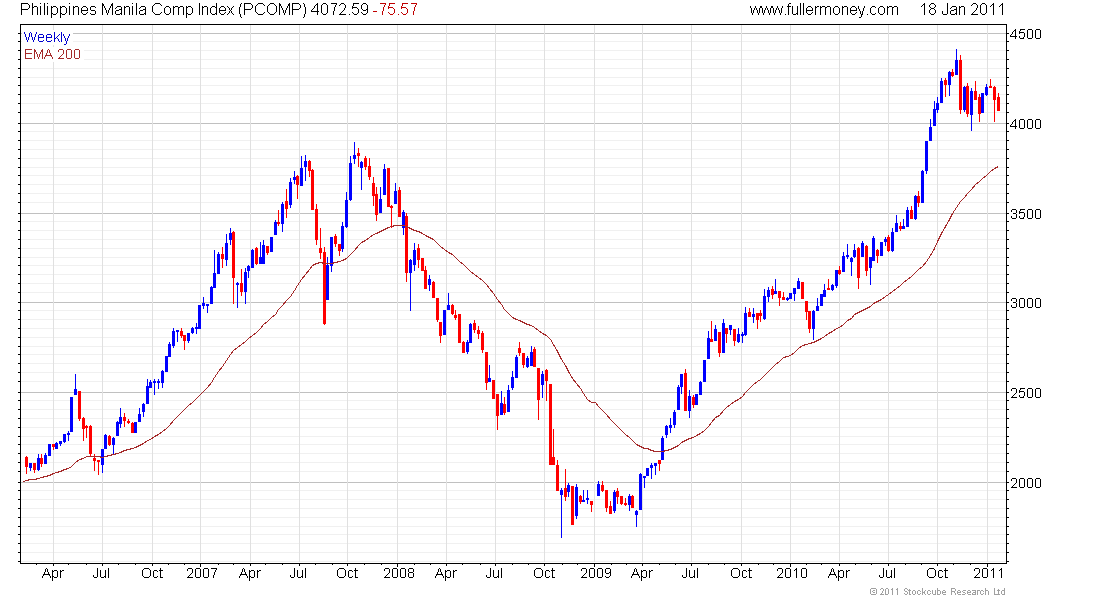Click the date '18 Jan 2011'
This screenshot has height=600, width=1100.
tap(962, 10)
